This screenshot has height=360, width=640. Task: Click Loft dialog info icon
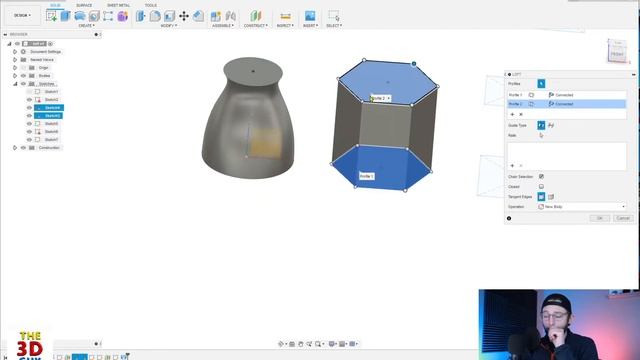point(509,218)
